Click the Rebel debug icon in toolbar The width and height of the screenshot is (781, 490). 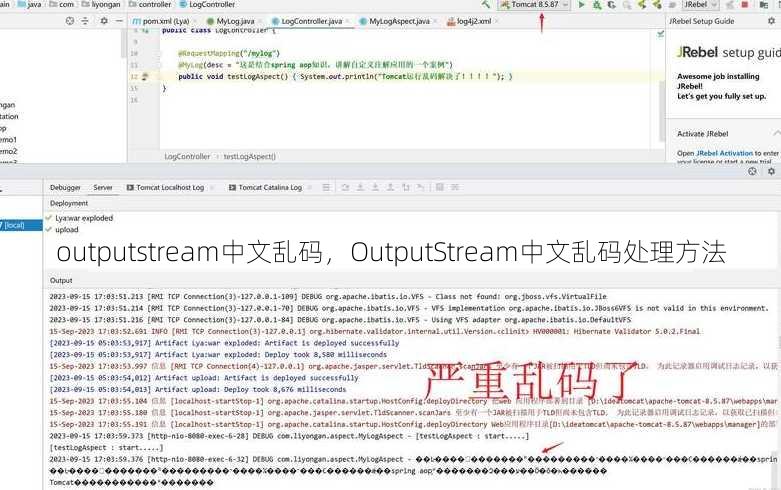[657, 5]
